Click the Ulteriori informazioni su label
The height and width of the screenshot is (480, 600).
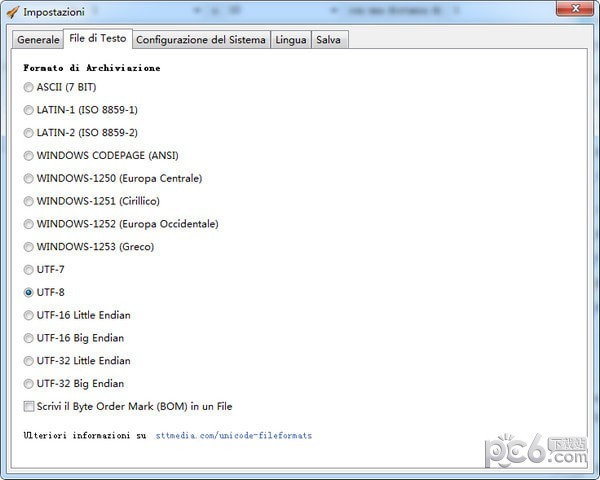coord(85,436)
